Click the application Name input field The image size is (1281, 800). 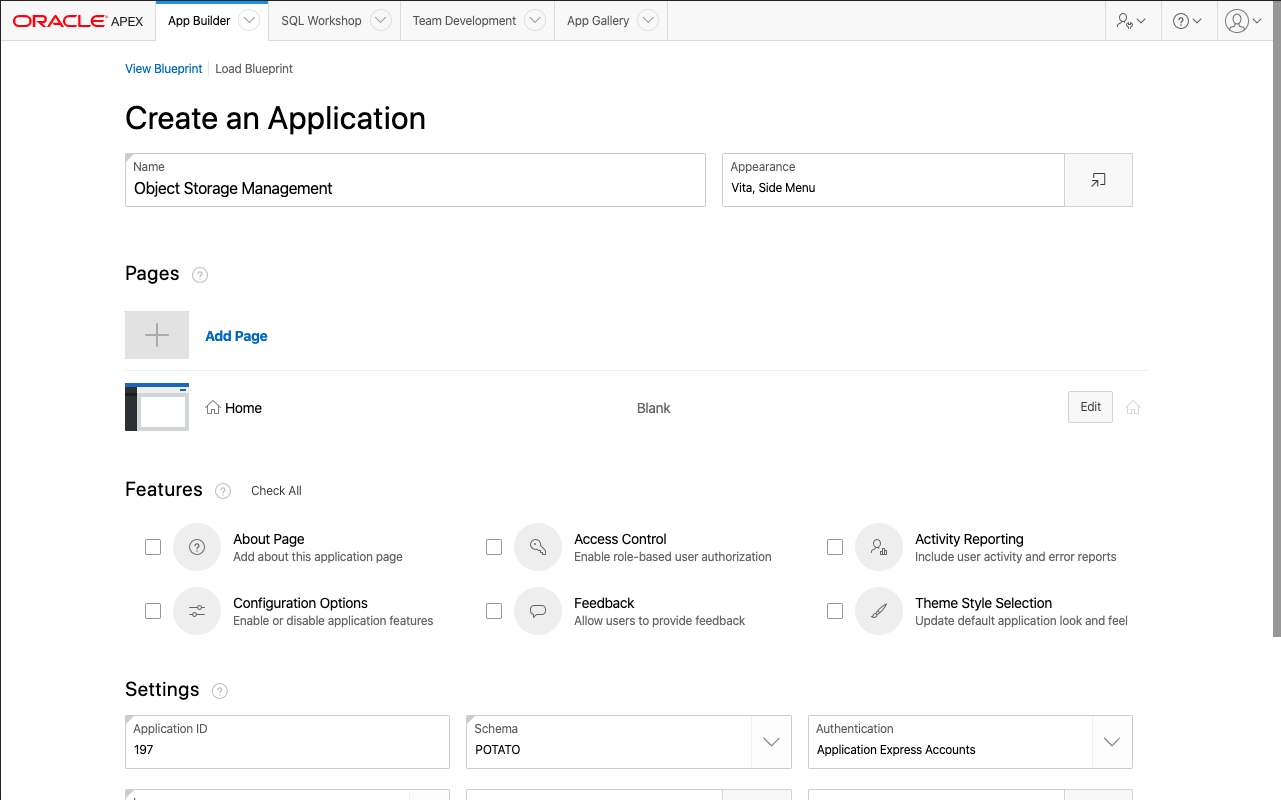(x=415, y=188)
